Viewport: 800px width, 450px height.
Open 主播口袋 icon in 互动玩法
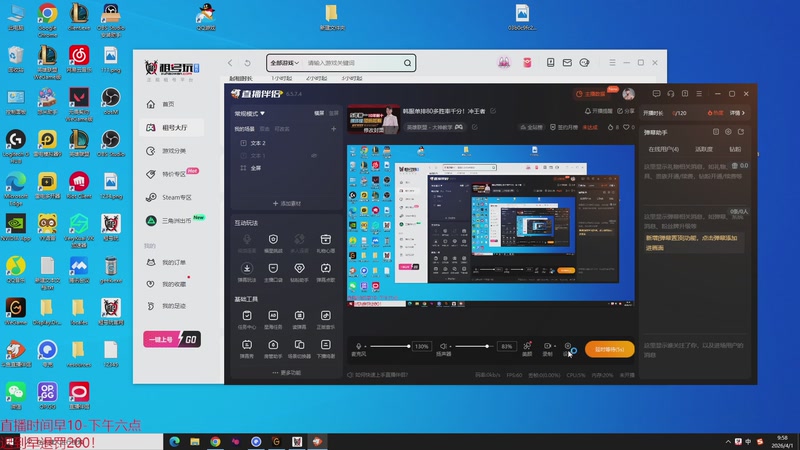273,268
